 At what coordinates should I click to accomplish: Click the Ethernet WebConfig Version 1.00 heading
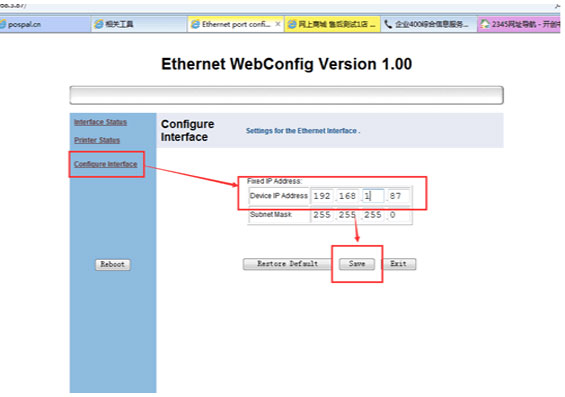(286, 64)
